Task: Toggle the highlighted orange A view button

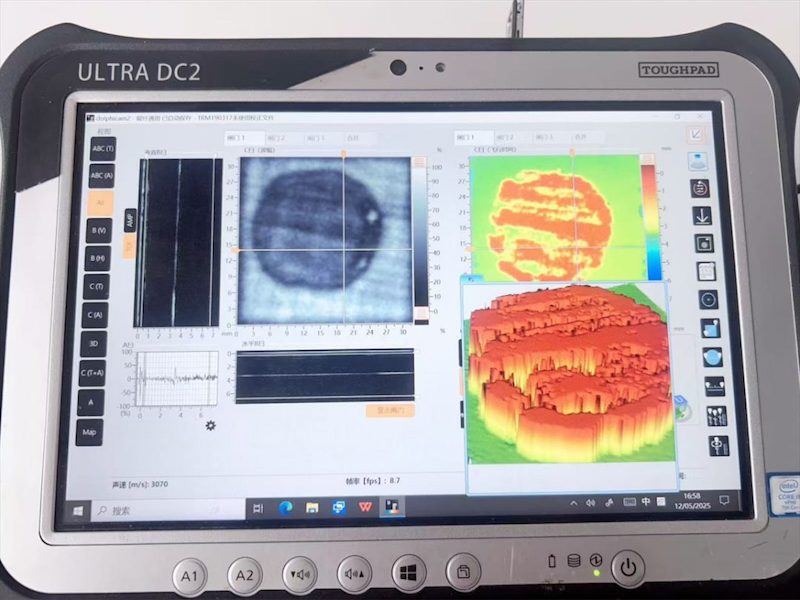Action: pos(101,203)
